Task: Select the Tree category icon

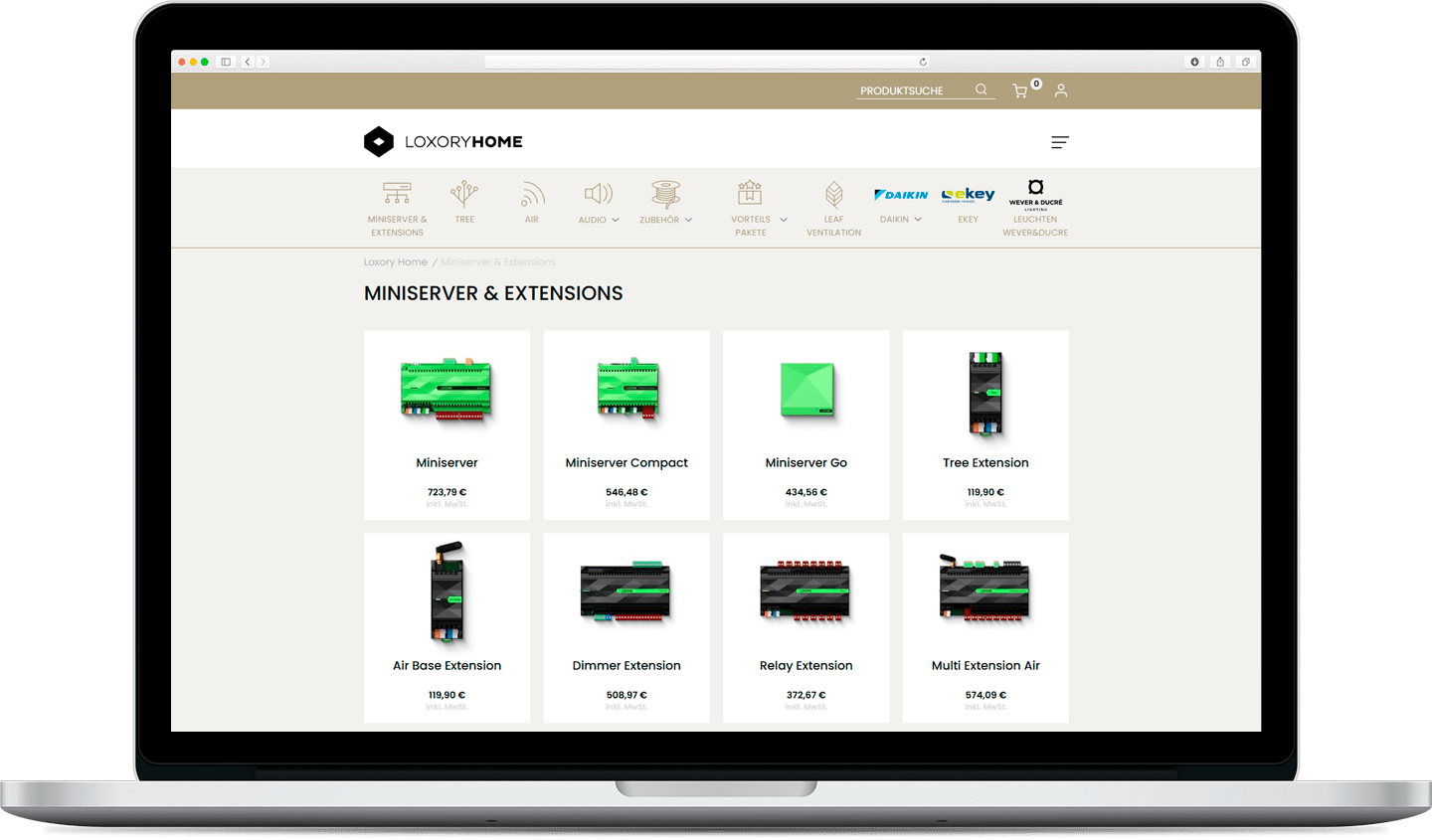Action: pyautogui.click(x=464, y=193)
